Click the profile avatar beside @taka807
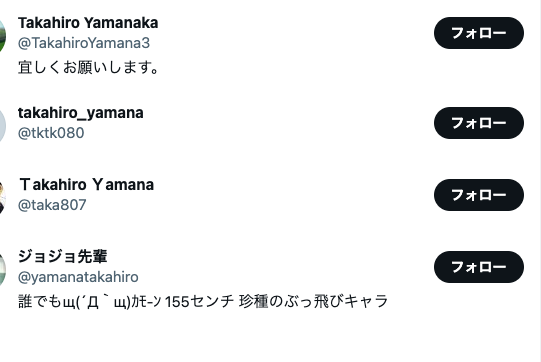 tap(2, 198)
